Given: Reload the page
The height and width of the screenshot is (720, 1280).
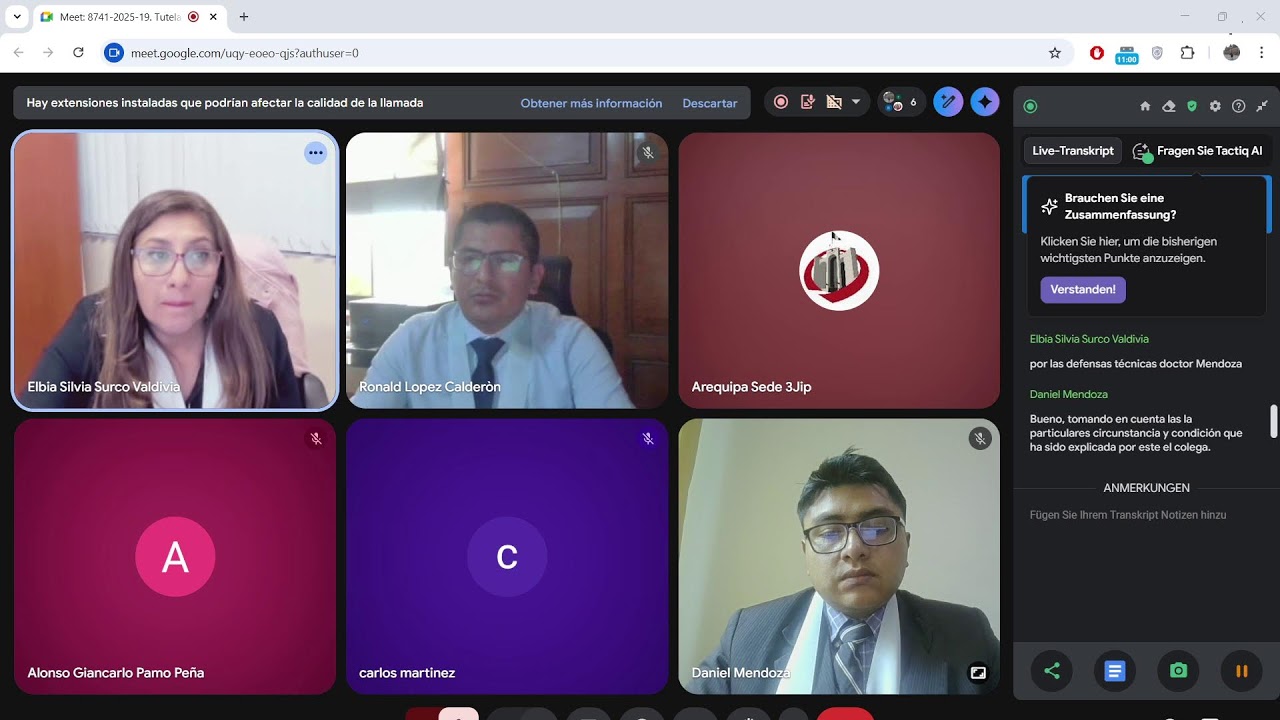Looking at the screenshot, I should pyautogui.click(x=78, y=53).
